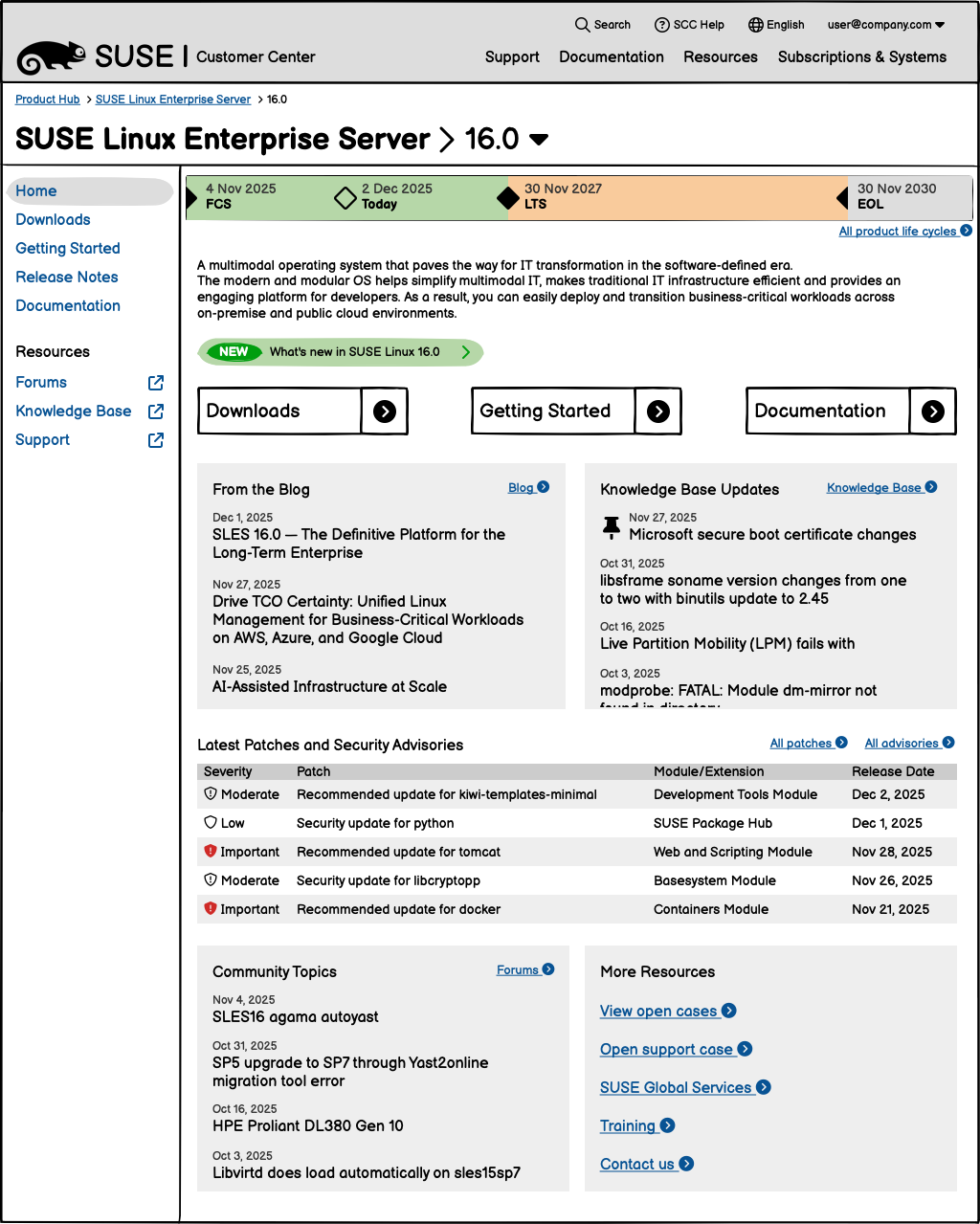Viewport: 980px width, 1224px height.
Task: Open Getting Started in the sidebar
Action: point(68,249)
